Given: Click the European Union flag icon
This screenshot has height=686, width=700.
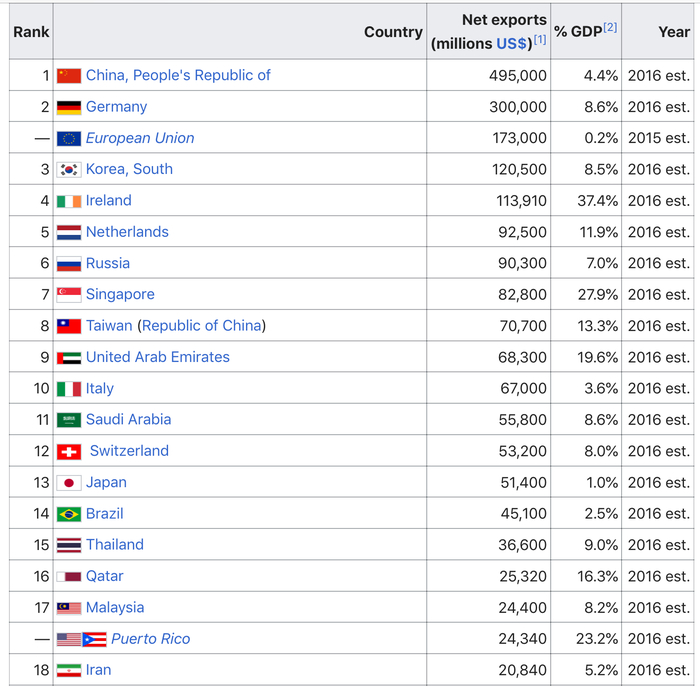Looking at the screenshot, I should [69, 139].
